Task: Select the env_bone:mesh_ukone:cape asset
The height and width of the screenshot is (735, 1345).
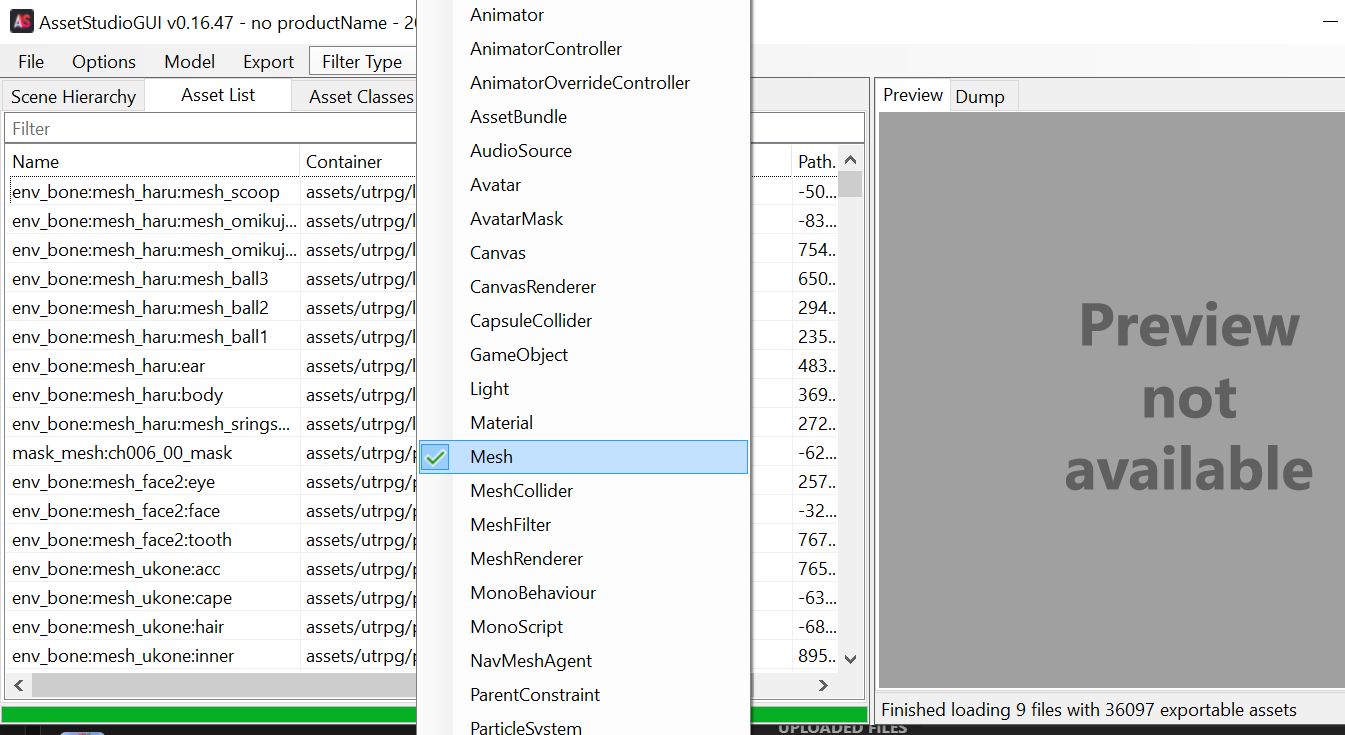Action: [122, 598]
